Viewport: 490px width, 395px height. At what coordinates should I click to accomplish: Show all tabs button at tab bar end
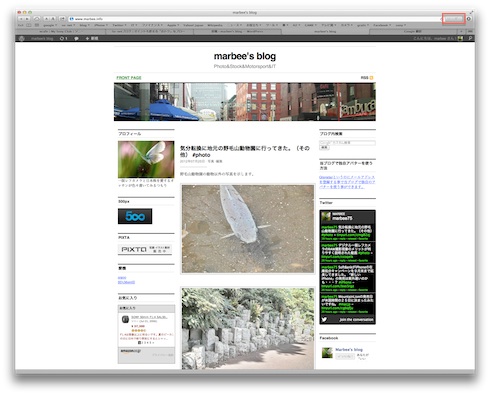[470, 31]
